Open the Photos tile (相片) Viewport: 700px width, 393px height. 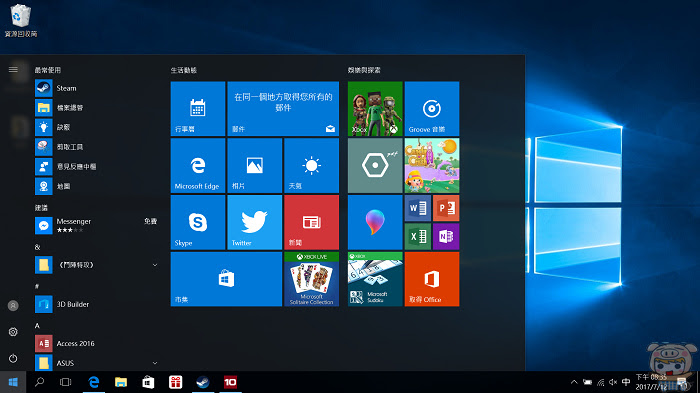coord(254,165)
